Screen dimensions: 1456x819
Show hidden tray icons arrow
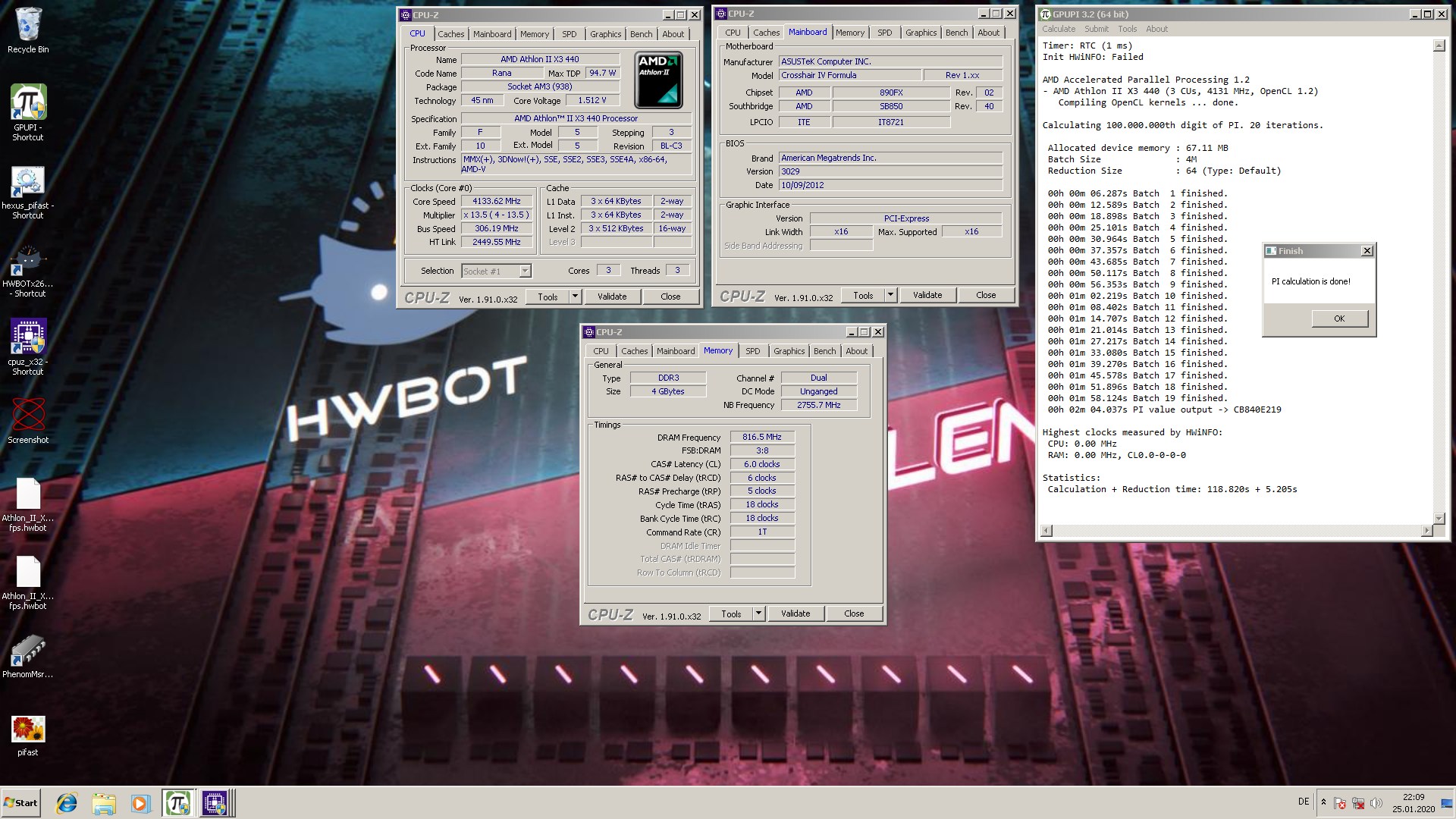pos(1323,802)
